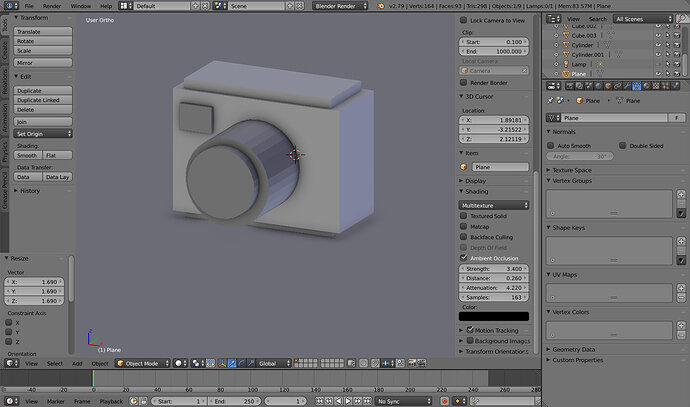The height and width of the screenshot is (407, 690).
Task: Open the Add menu in viewport header
Action: coord(77,363)
